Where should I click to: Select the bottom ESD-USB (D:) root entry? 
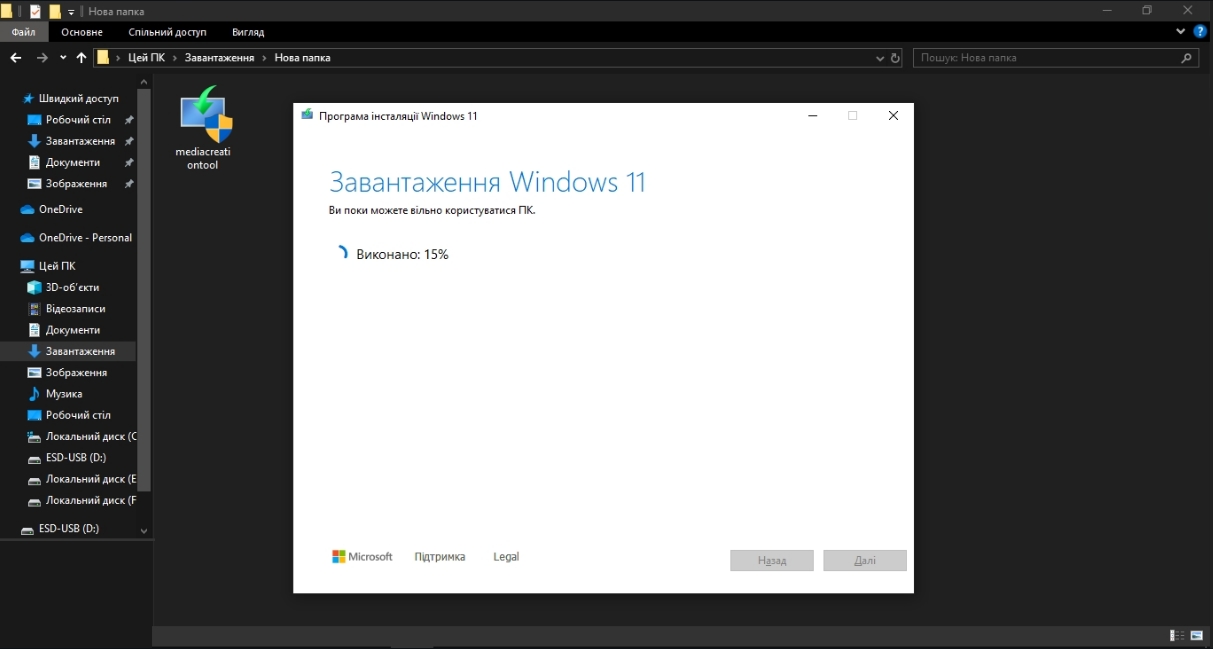pyautogui.click(x=68, y=528)
